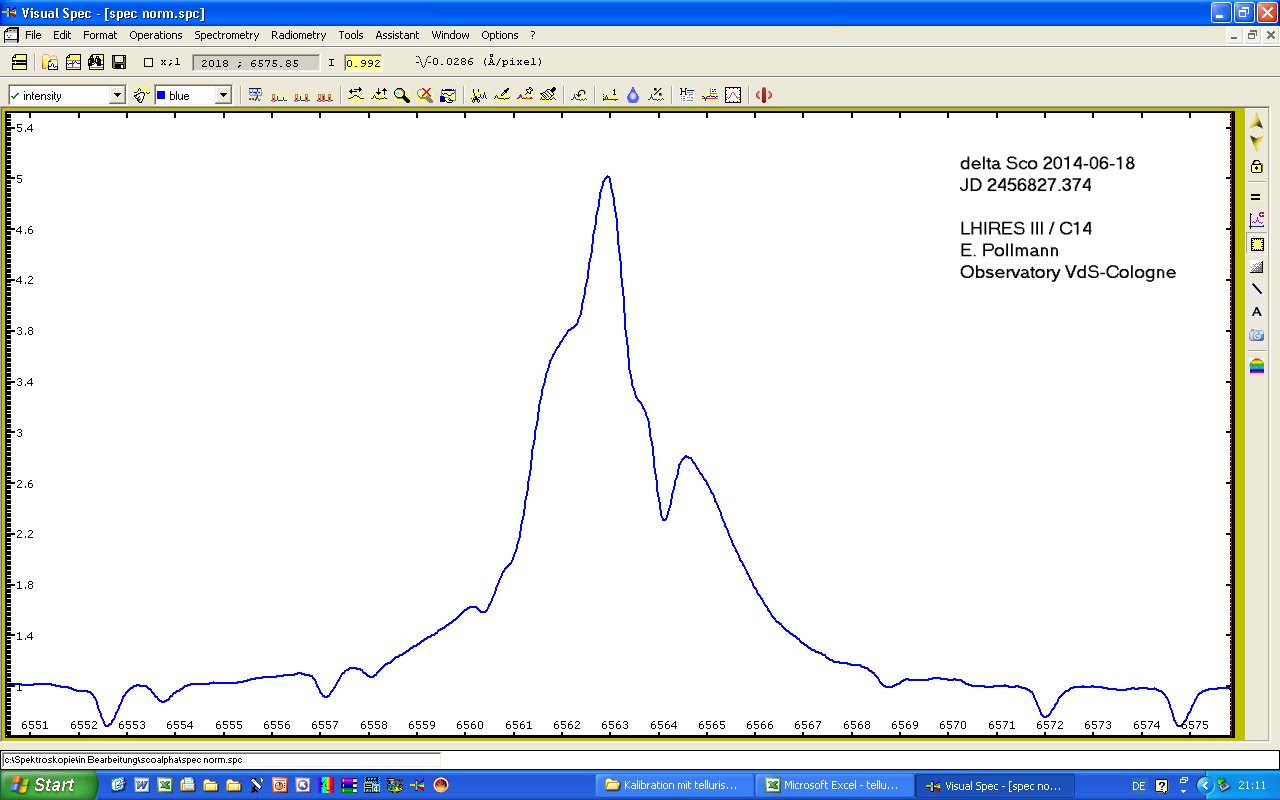Open the Radiometry menu
1280x800 pixels.
[298, 35]
